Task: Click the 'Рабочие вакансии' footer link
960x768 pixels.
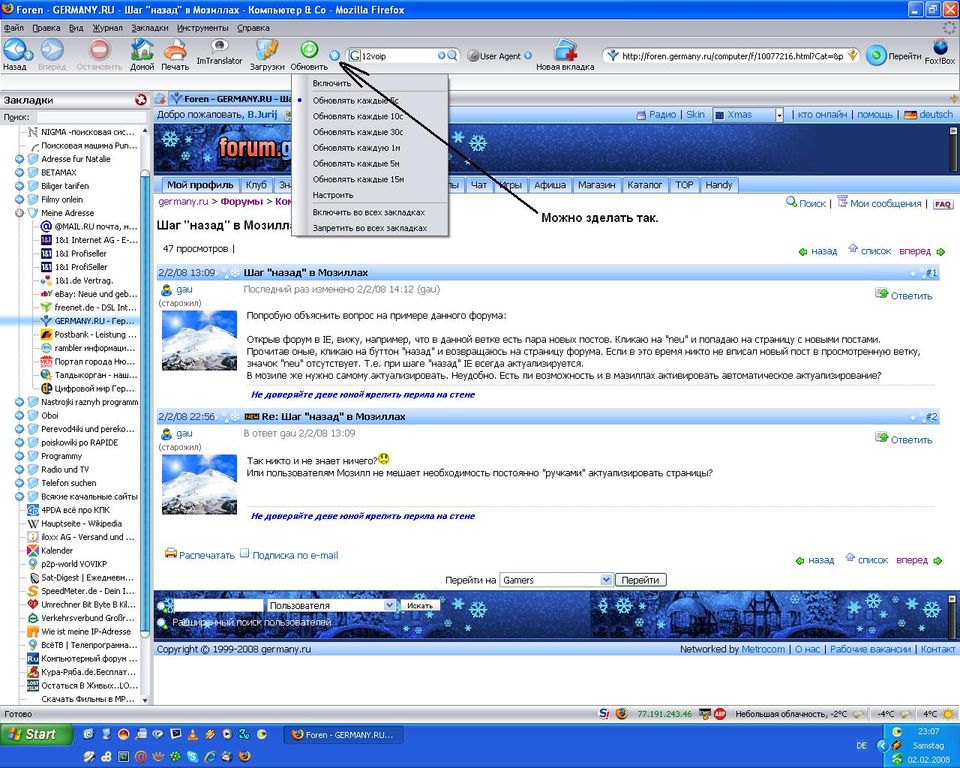Action: 870,649
